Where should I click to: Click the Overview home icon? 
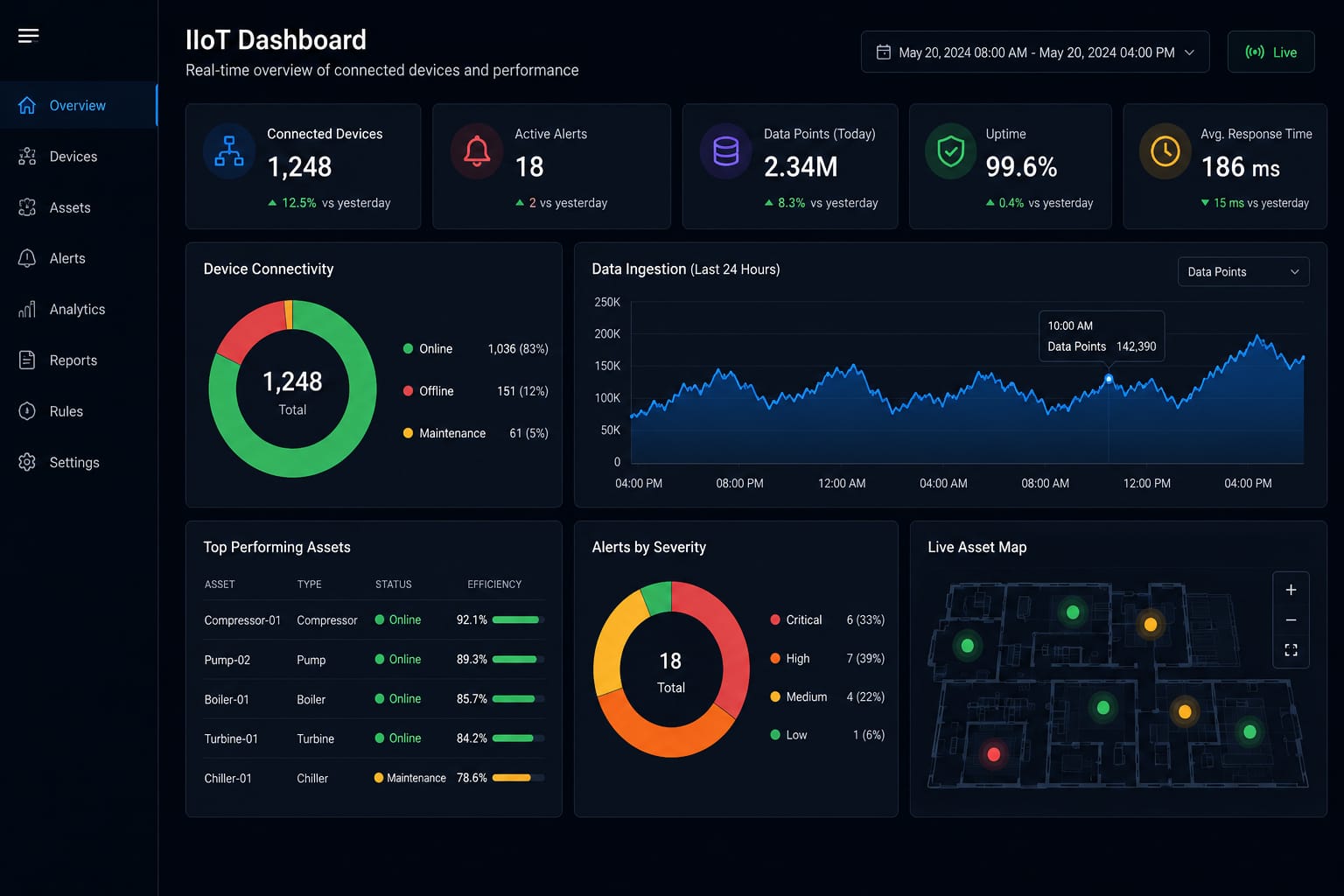pos(27,105)
